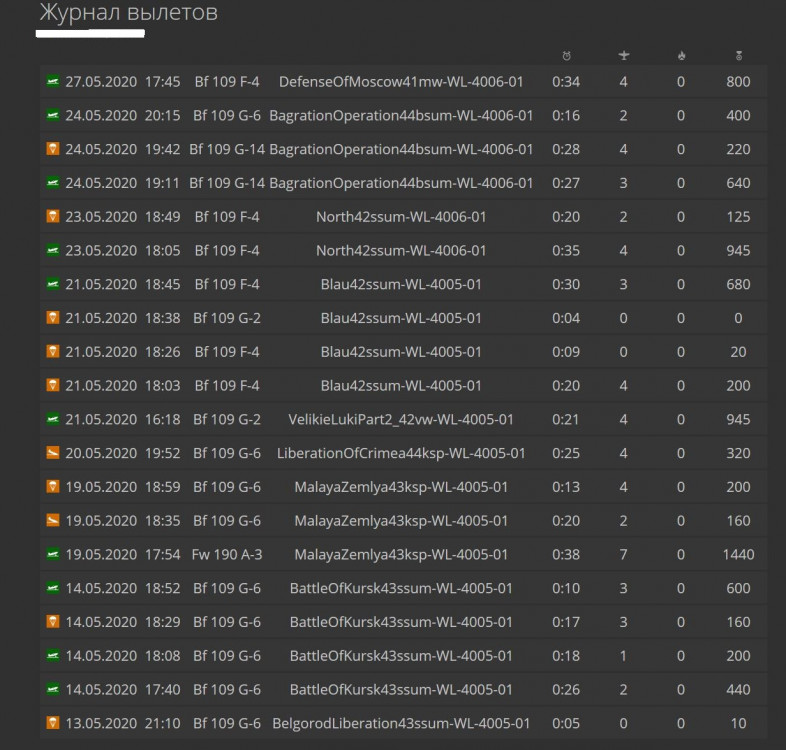This screenshot has width=786, height=750.
Task: Click landed icon for 27.05.2020 17:45 sortie
Action: (x=53, y=81)
